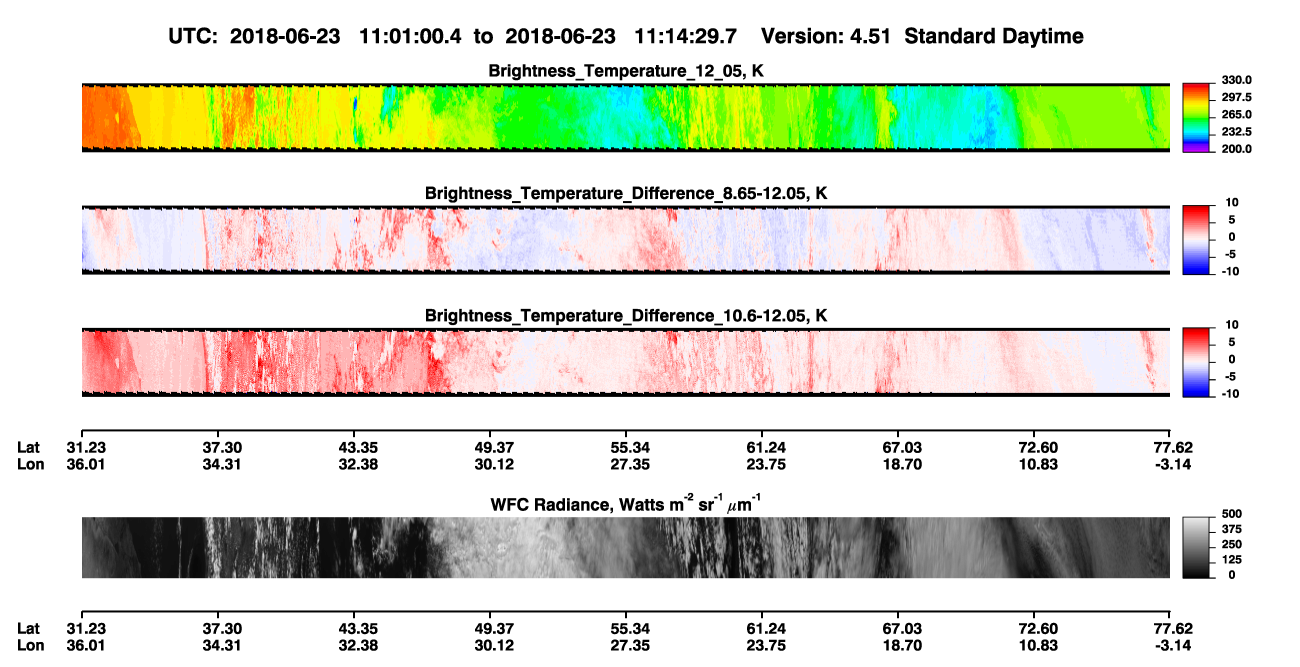Click latitude 55.34 on the axis below the WFC panel
The width and height of the screenshot is (1300, 667).
[x=626, y=628]
